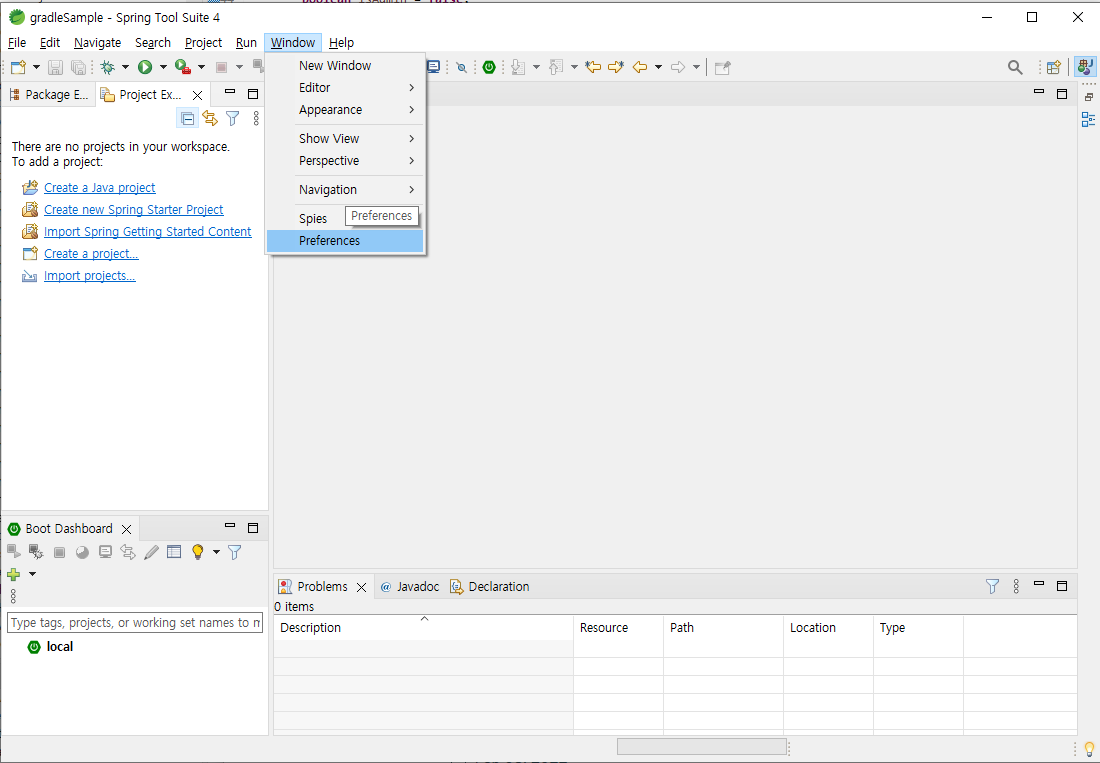The image size is (1100, 763).
Task: Select the Spring perspective icon
Action: point(1085,67)
